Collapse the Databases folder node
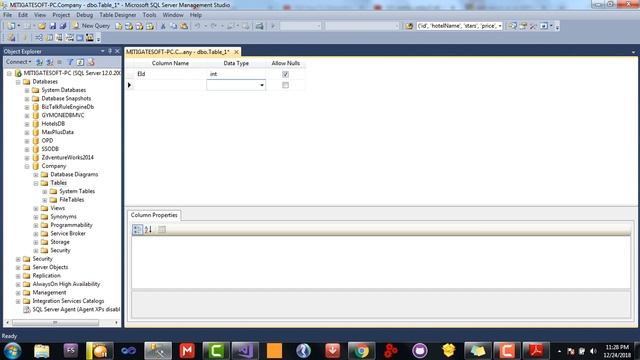 (18, 82)
